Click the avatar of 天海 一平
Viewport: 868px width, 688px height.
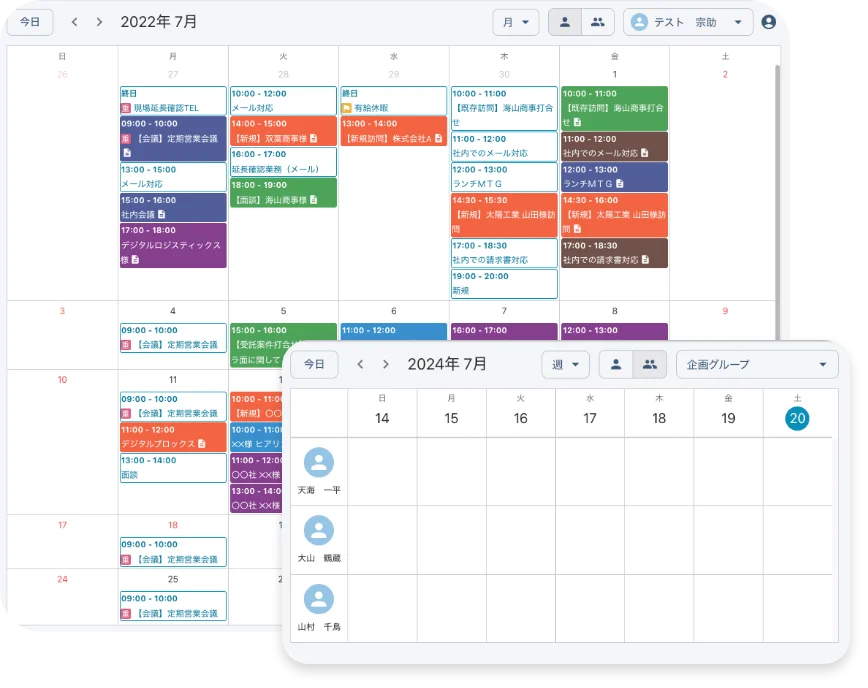point(319,462)
